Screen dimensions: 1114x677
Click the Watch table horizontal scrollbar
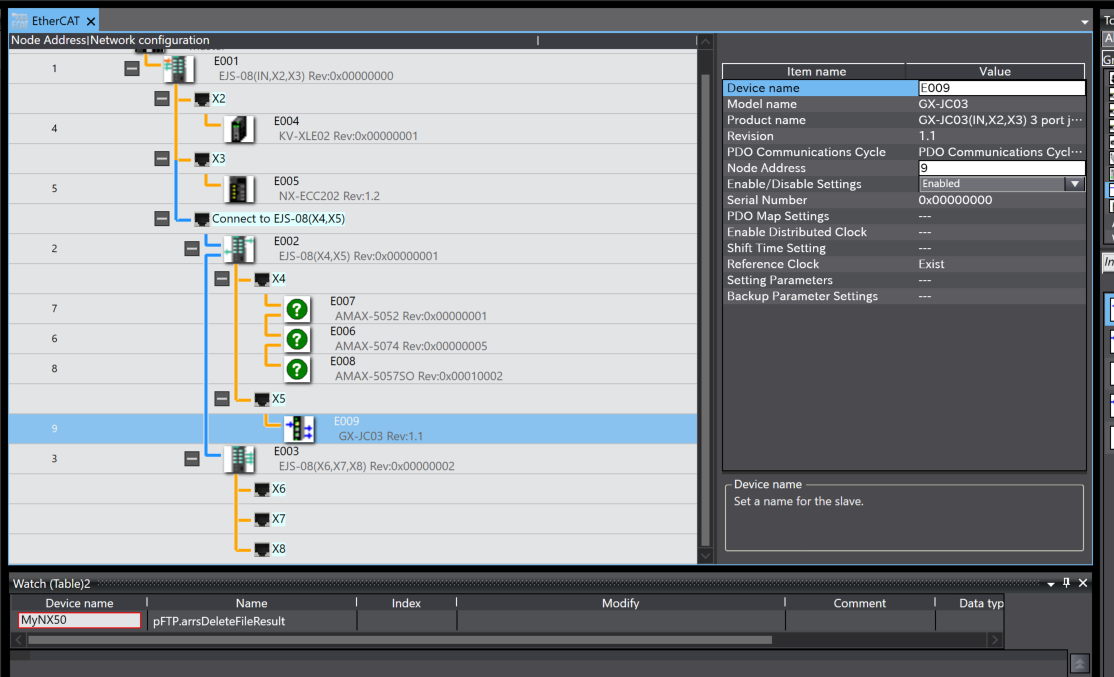tap(400, 640)
